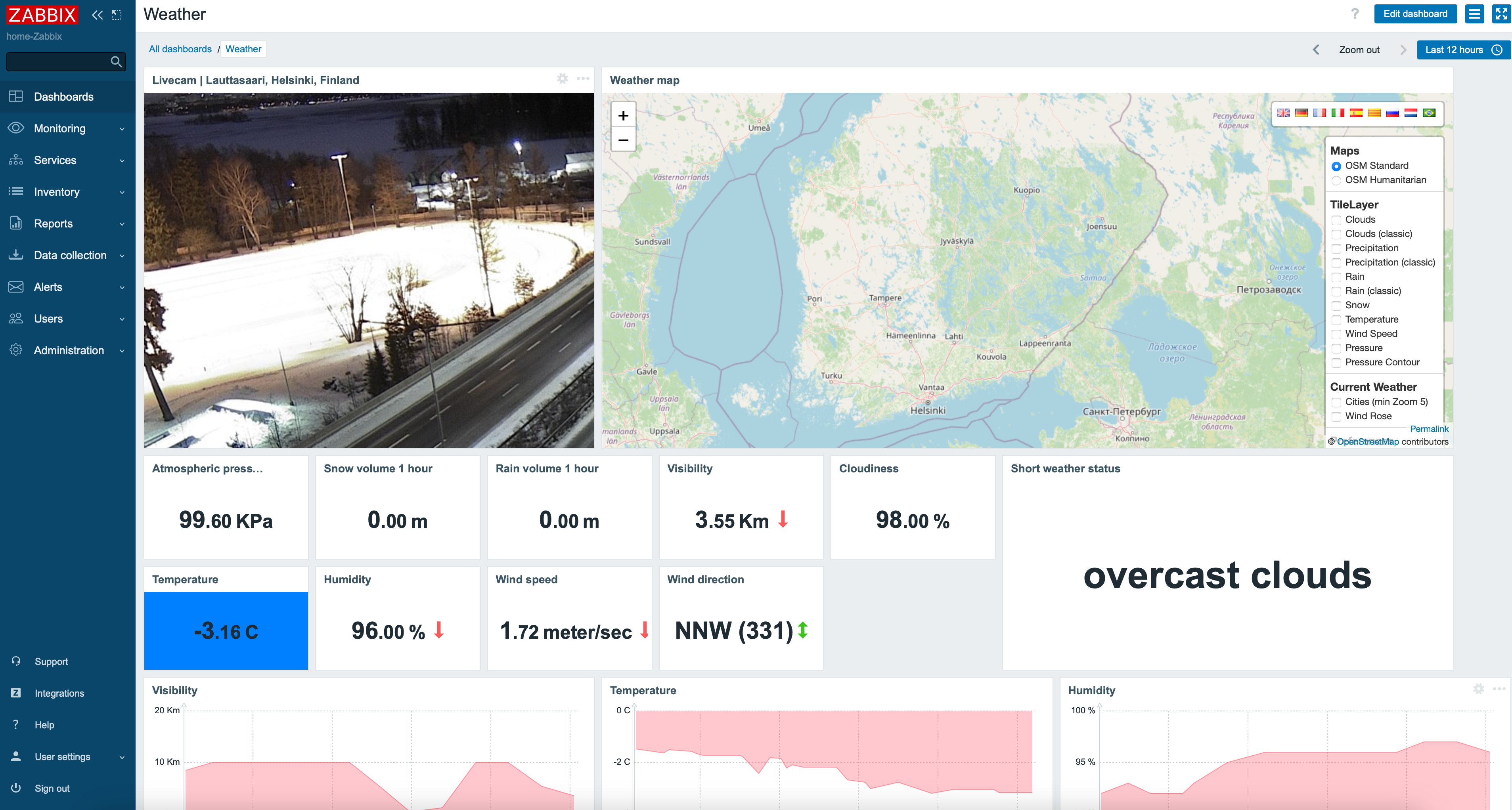Select the Reports icon in the sidebar
This screenshot has width=1512, height=810.
click(16, 223)
